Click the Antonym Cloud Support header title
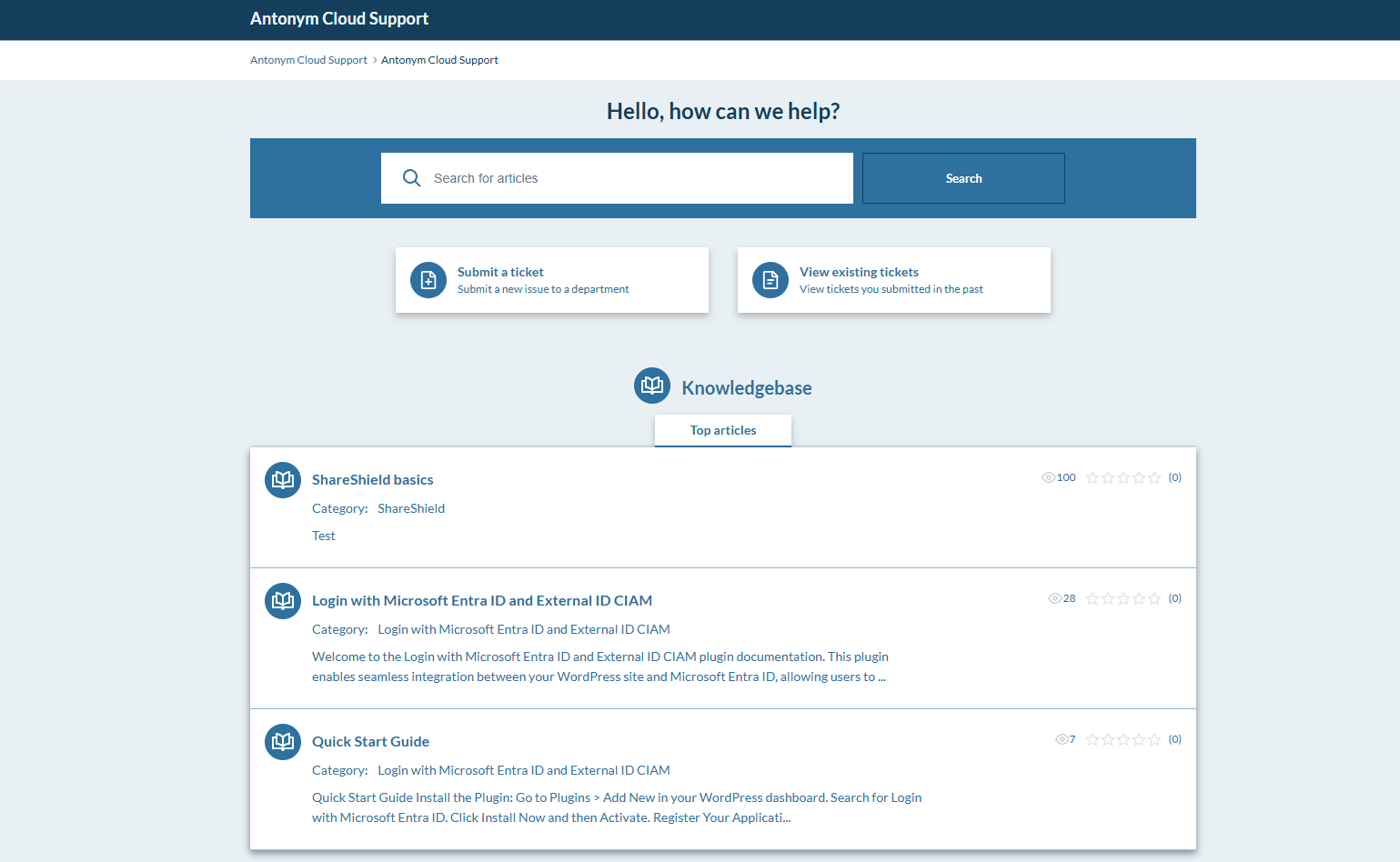The width and height of the screenshot is (1400, 862). click(339, 19)
